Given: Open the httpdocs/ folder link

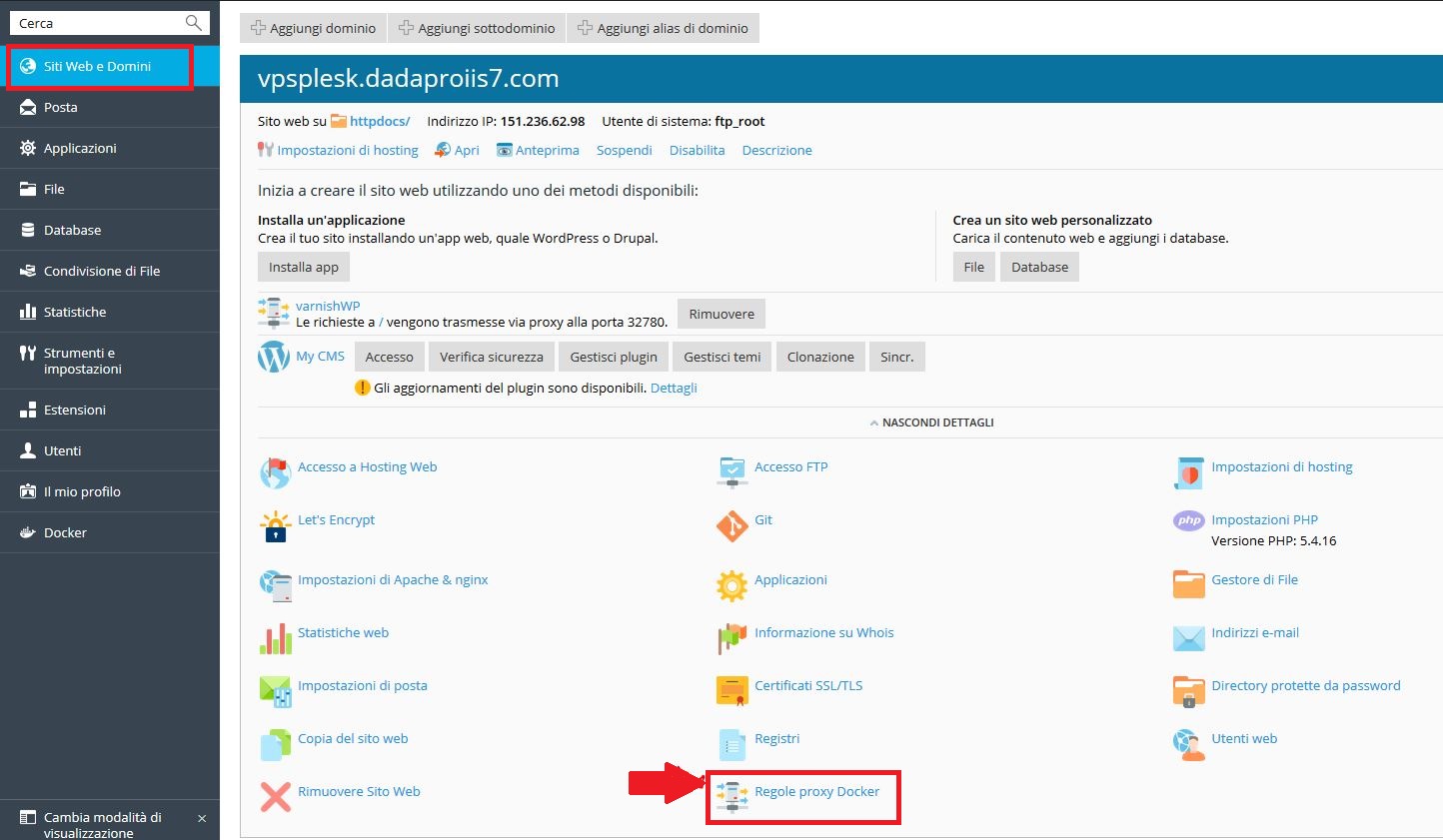Looking at the screenshot, I should click(380, 121).
